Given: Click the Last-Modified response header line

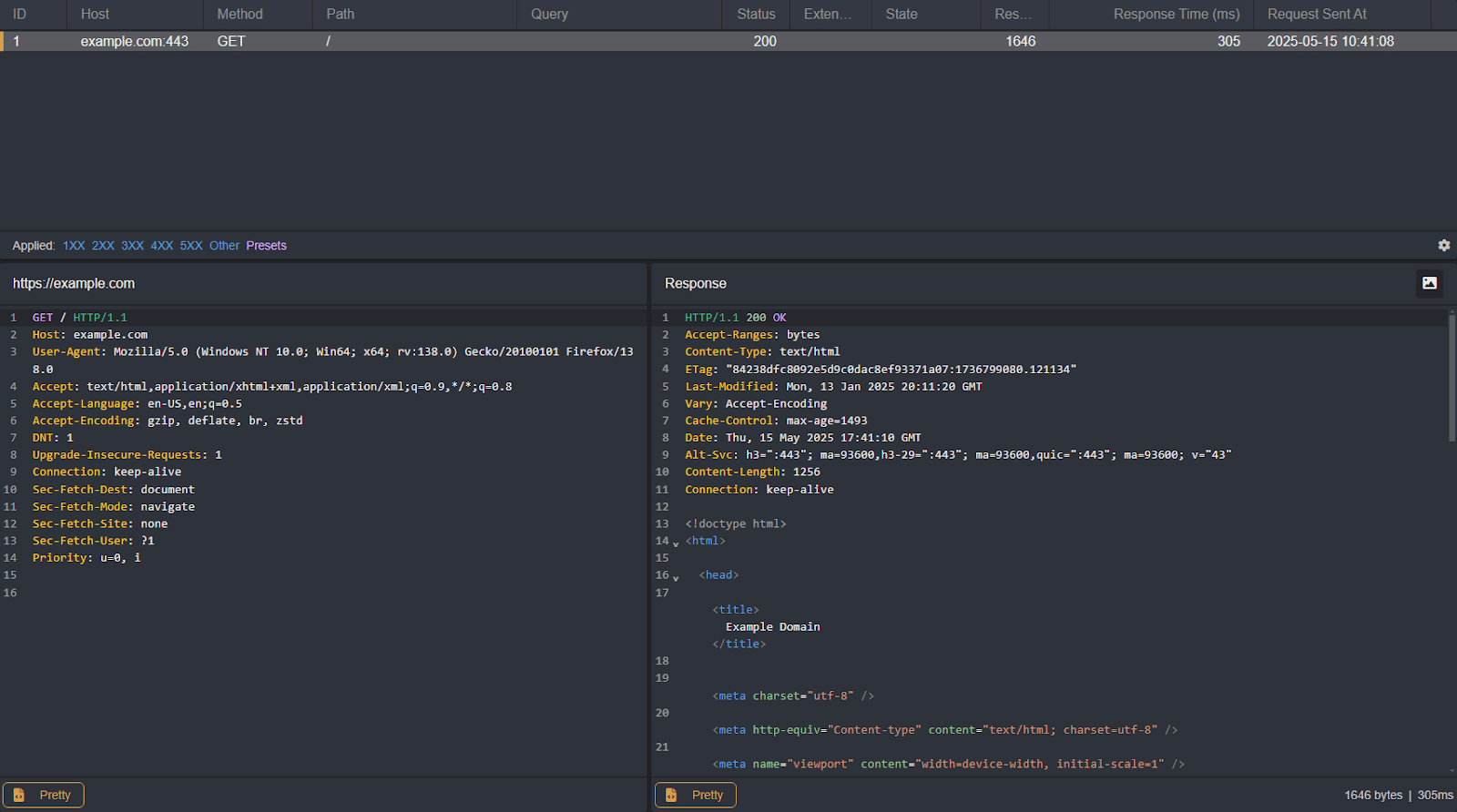Looking at the screenshot, I should tap(833, 386).
